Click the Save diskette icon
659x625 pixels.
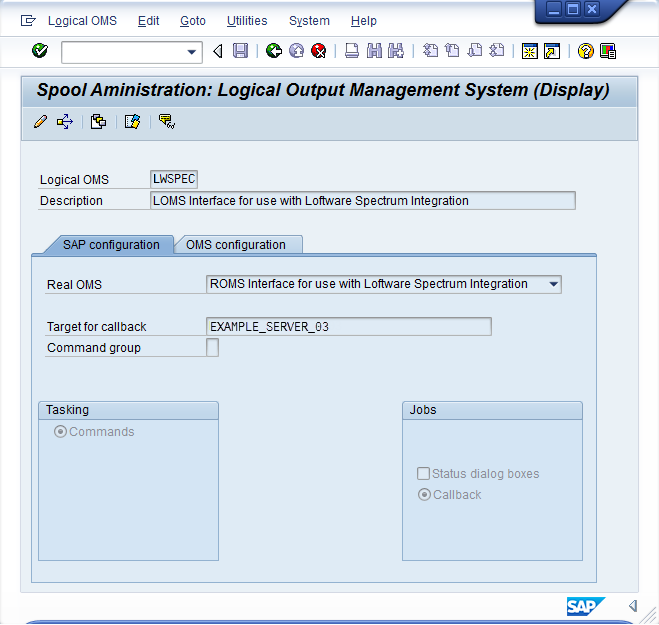pos(240,51)
